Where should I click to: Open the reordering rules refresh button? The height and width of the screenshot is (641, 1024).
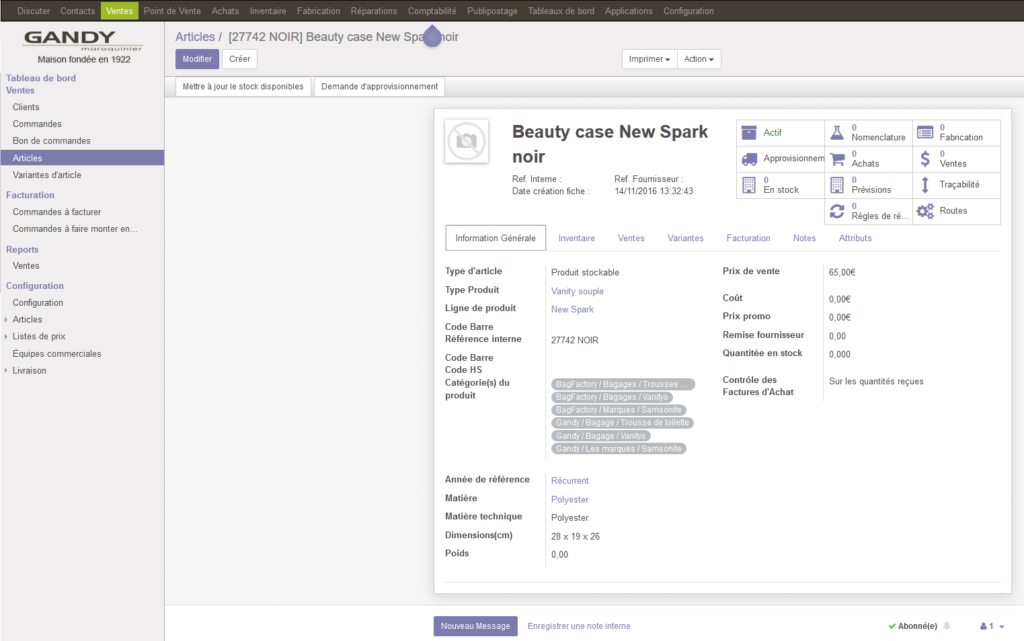coord(868,211)
